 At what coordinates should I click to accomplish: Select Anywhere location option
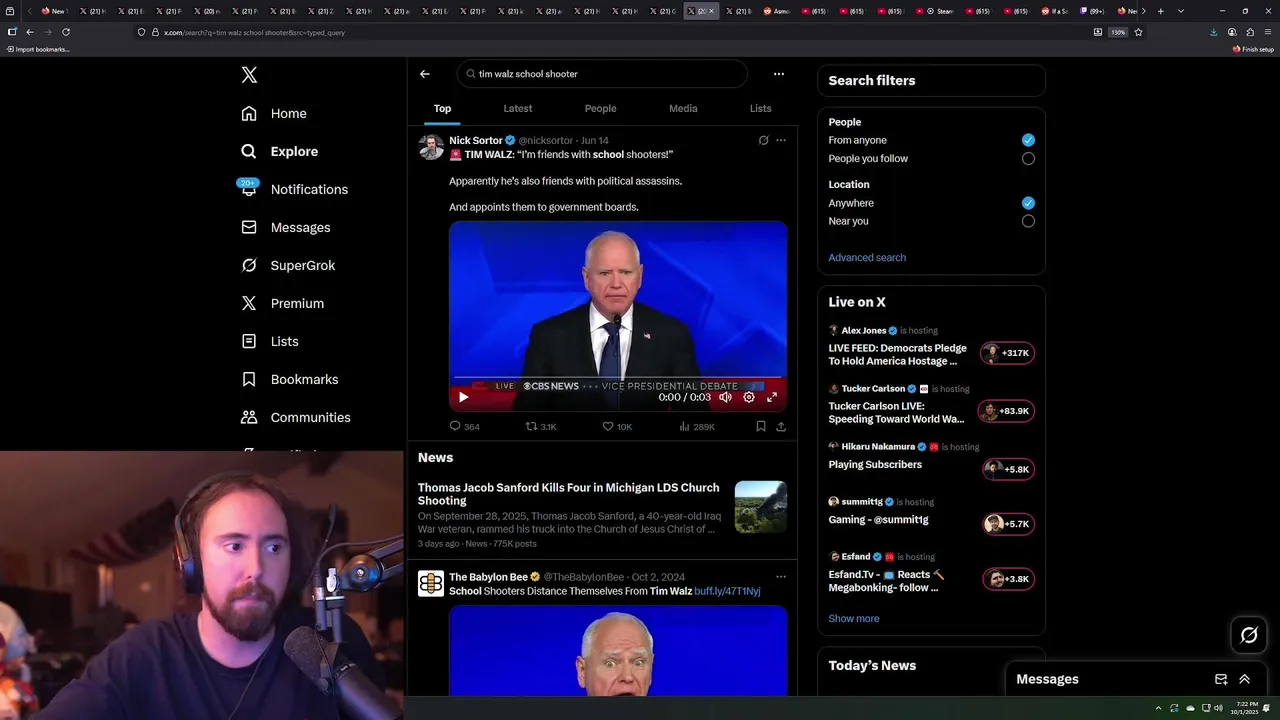tap(1028, 203)
